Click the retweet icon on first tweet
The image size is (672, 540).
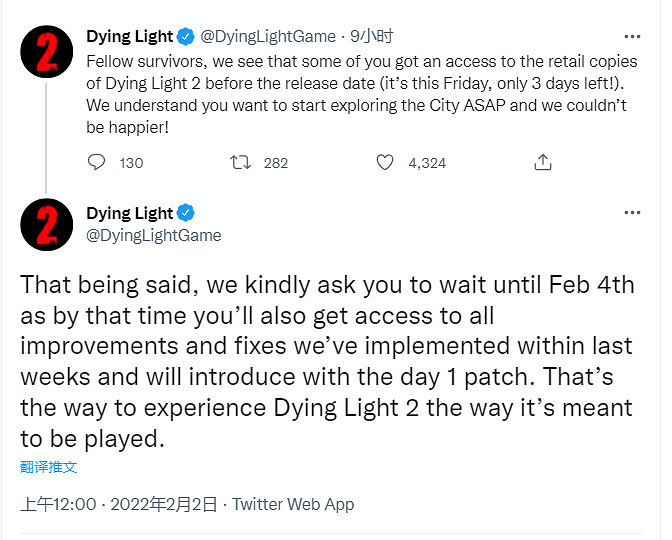pos(241,162)
